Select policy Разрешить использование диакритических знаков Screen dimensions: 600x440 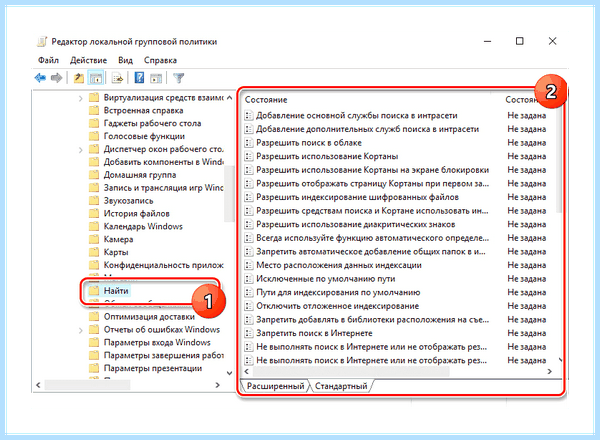355,224
